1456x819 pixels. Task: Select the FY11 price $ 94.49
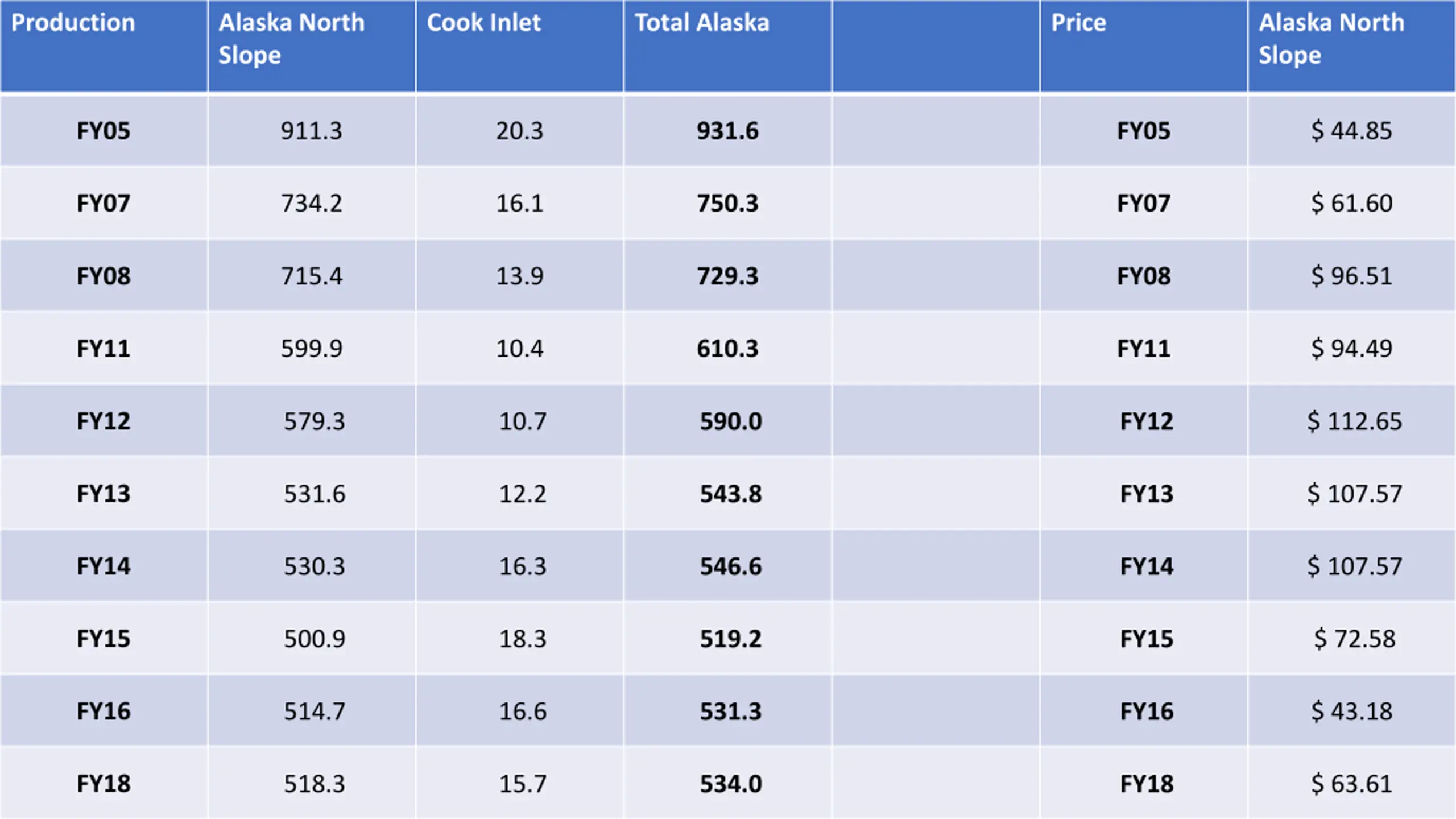[1352, 348]
